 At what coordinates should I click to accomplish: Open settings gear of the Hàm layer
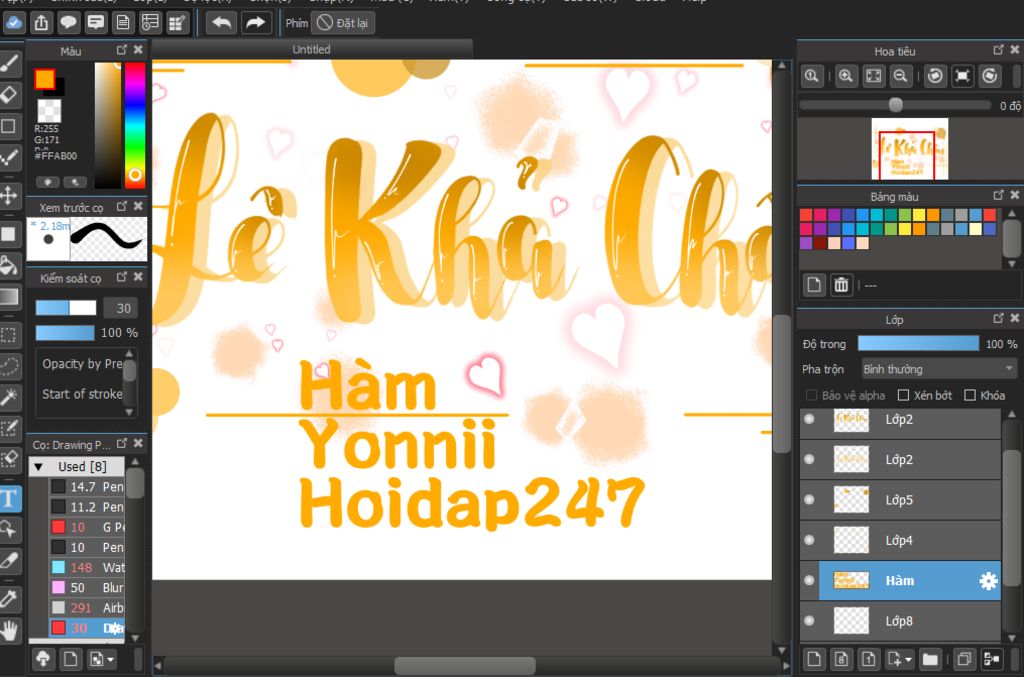[x=988, y=581]
